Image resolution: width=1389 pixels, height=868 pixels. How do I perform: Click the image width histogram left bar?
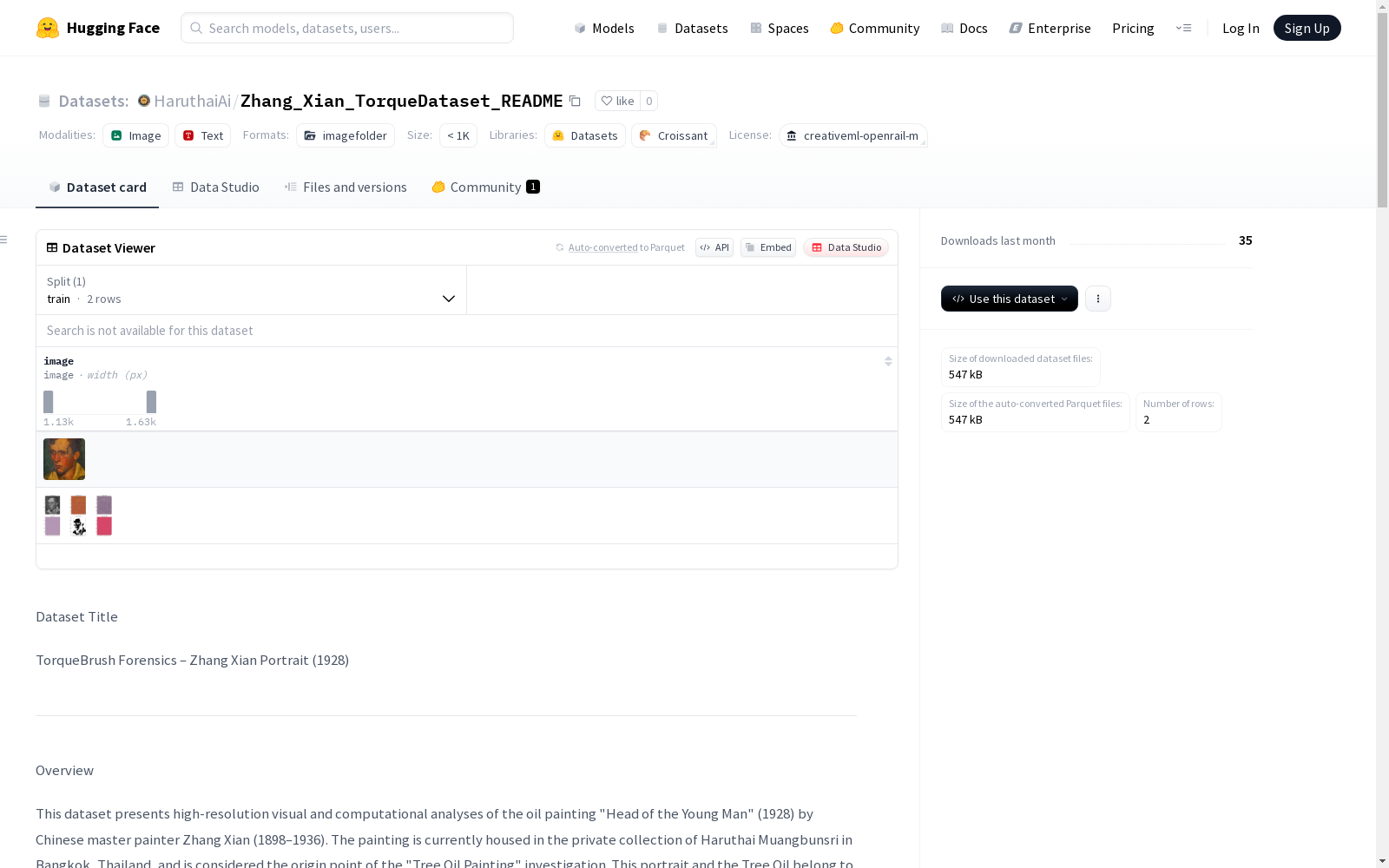click(49, 402)
